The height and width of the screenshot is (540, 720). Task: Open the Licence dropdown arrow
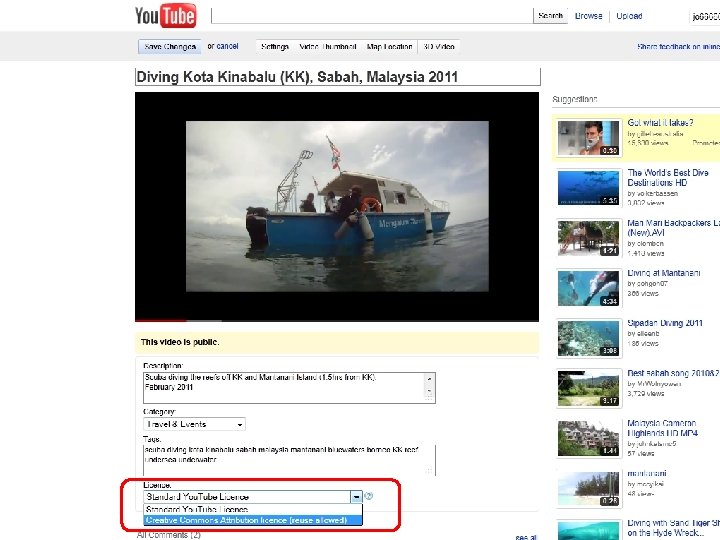coord(356,497)
